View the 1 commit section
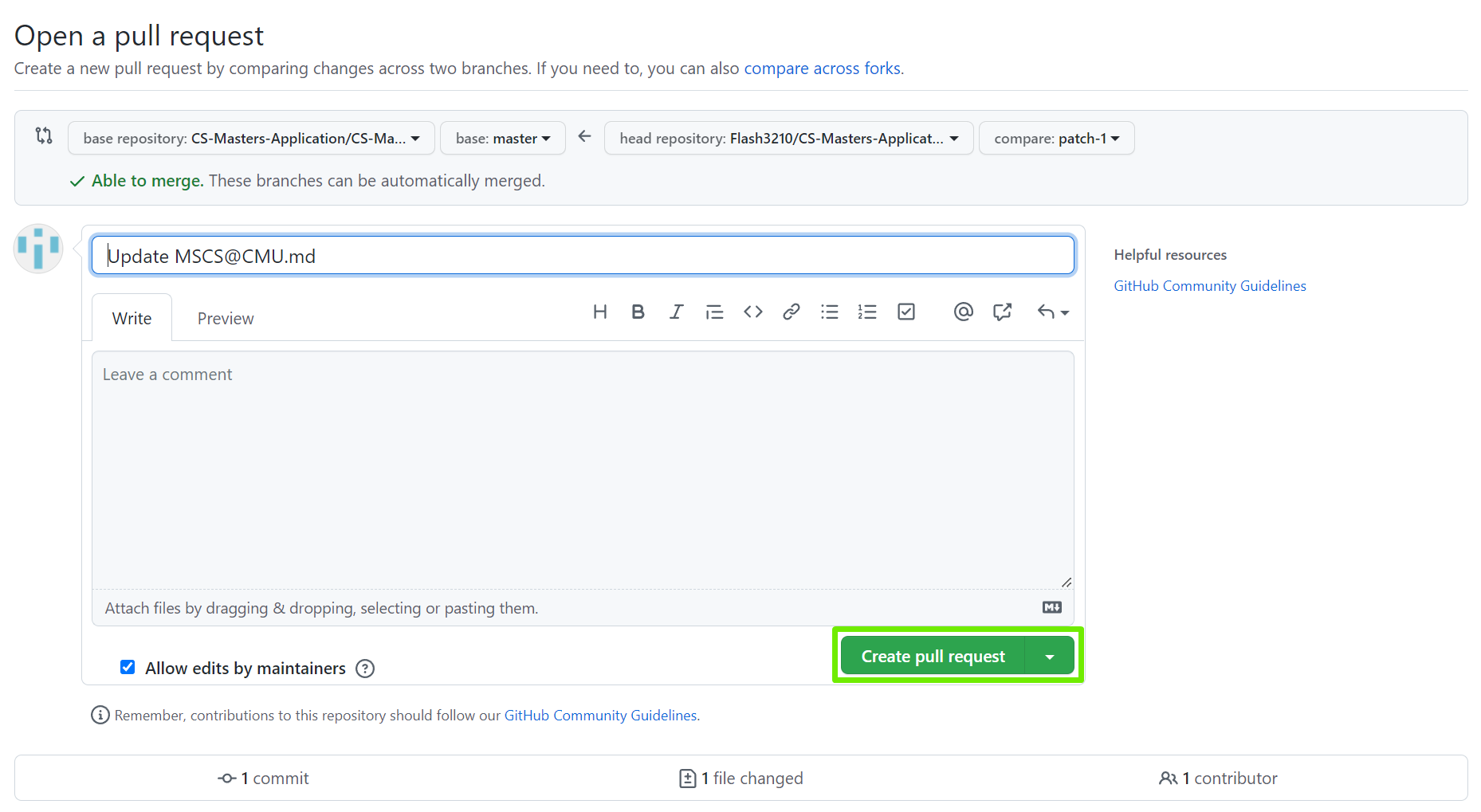1481x812 pixels. [x=263, y=778]
